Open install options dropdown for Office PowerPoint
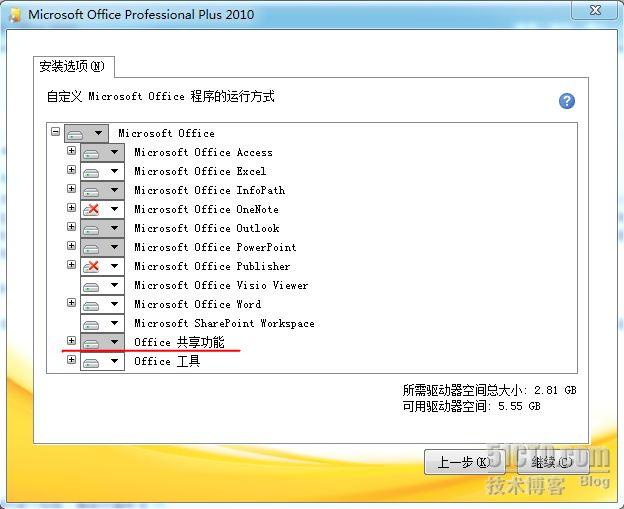Viewport: 624px width, 509px height. [x=102, y=248]
